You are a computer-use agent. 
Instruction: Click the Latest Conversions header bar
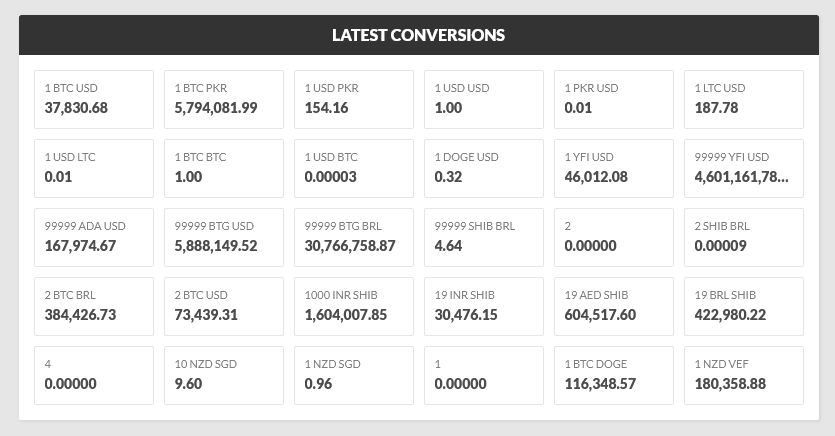(419, 35)
